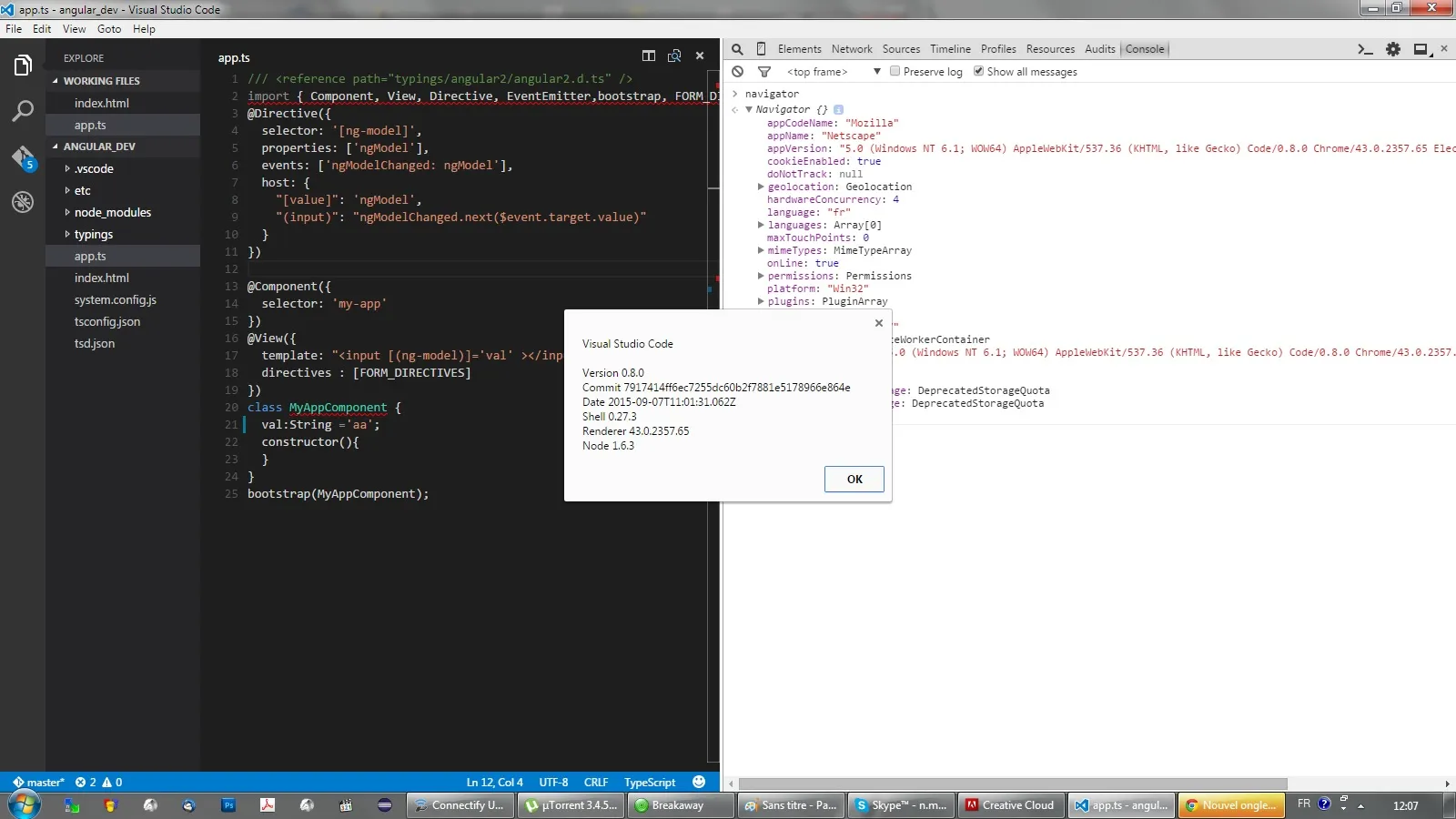Click the icon between split and close editor
Screen dimensions: 1456x819
(674, 56)
